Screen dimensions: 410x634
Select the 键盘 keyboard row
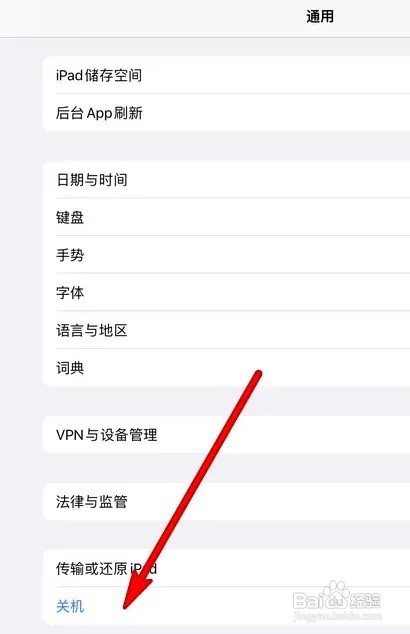click(226, 217)
